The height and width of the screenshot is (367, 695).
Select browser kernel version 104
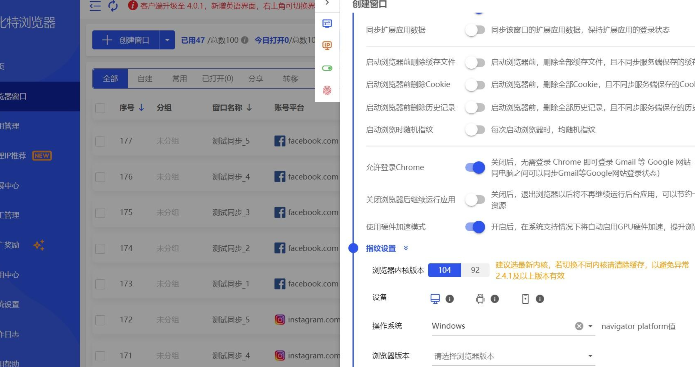point(445,270)
